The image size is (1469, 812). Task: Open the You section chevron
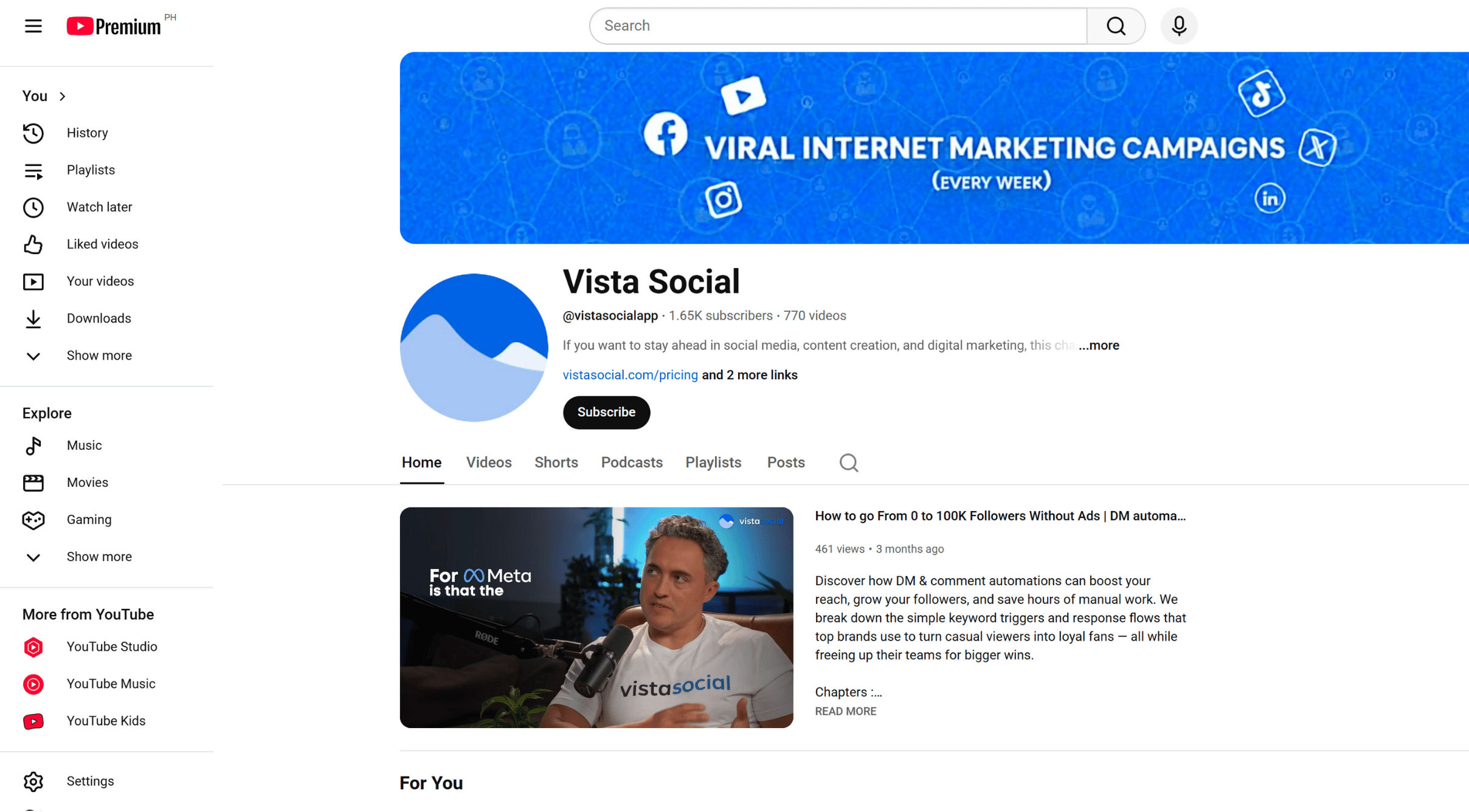(62, 97)
